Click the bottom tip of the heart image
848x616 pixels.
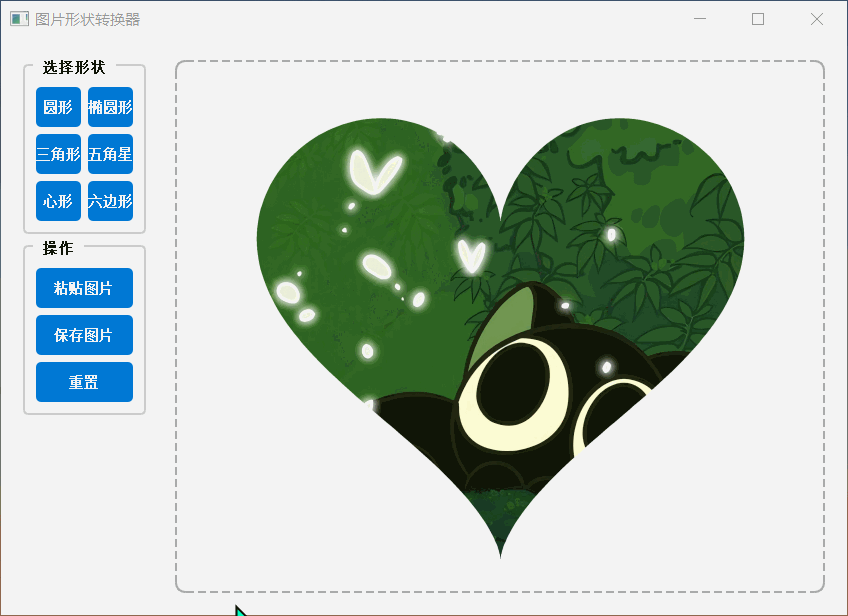(500, 550)
